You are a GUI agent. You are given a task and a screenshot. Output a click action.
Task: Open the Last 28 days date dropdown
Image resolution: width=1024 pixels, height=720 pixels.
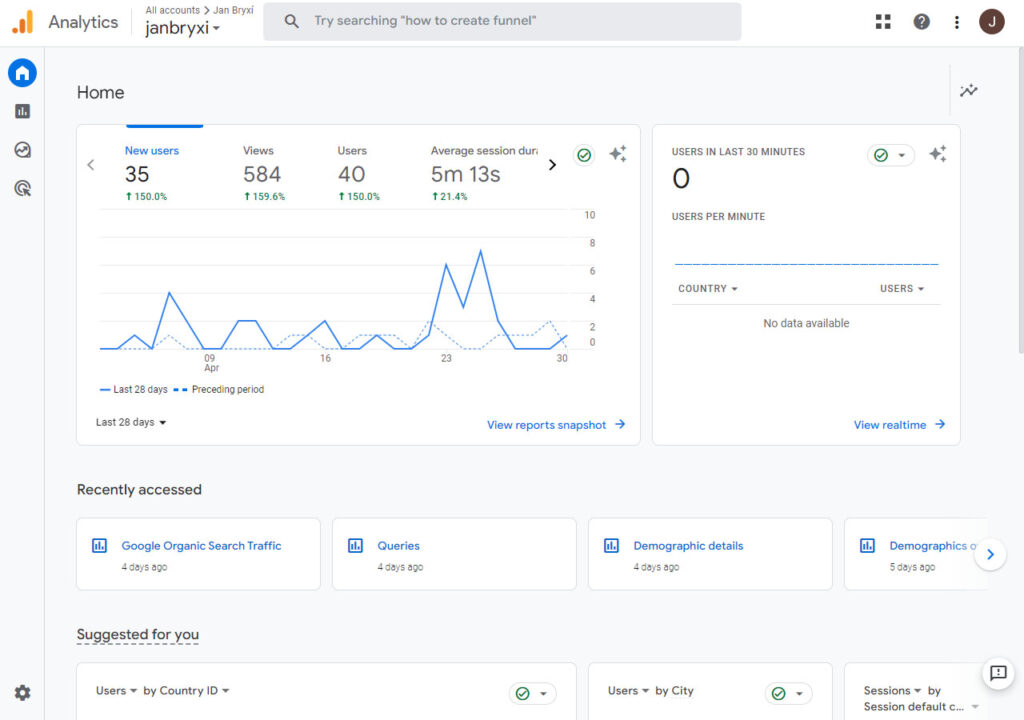[131, 422]
